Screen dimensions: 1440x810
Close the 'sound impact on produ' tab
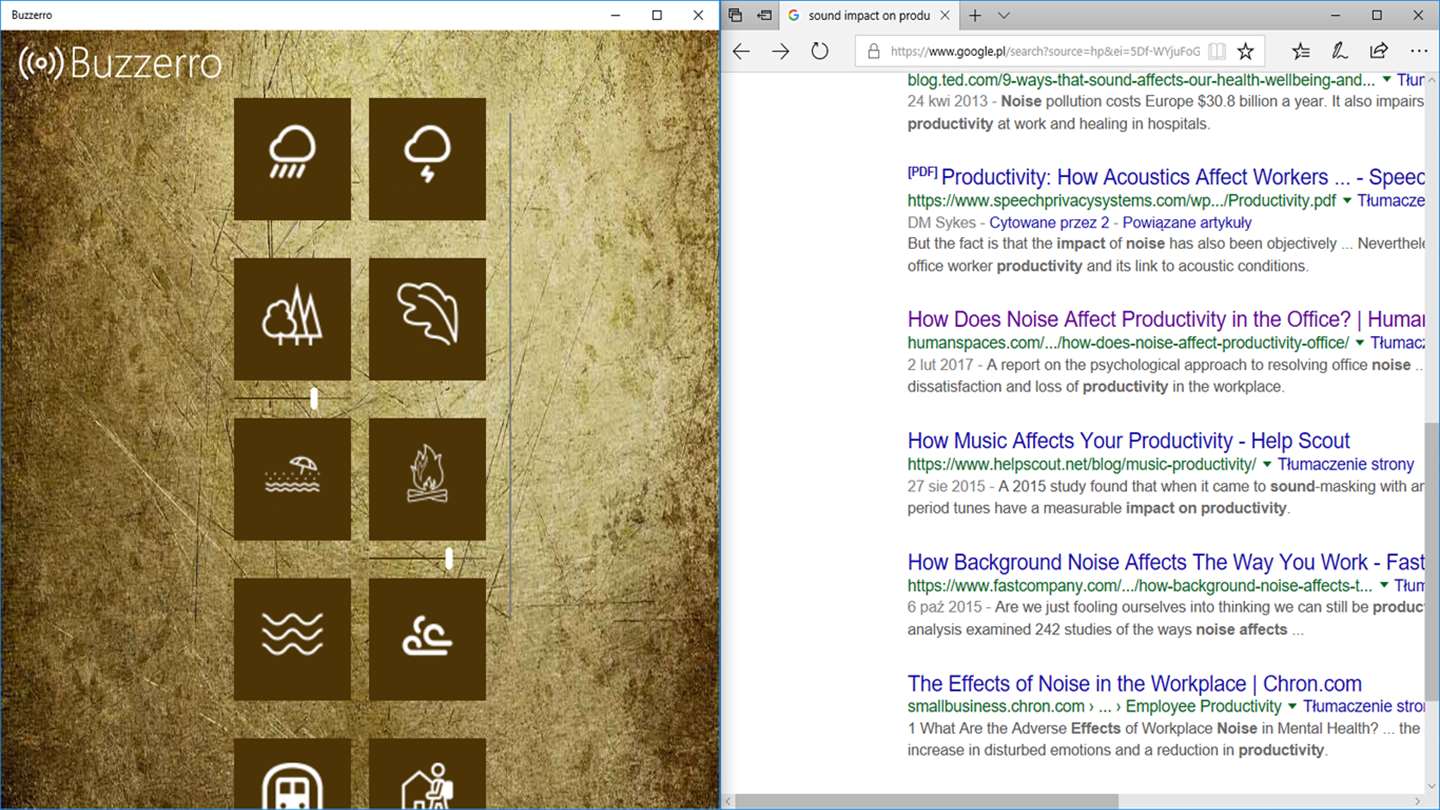click(945, 15)
